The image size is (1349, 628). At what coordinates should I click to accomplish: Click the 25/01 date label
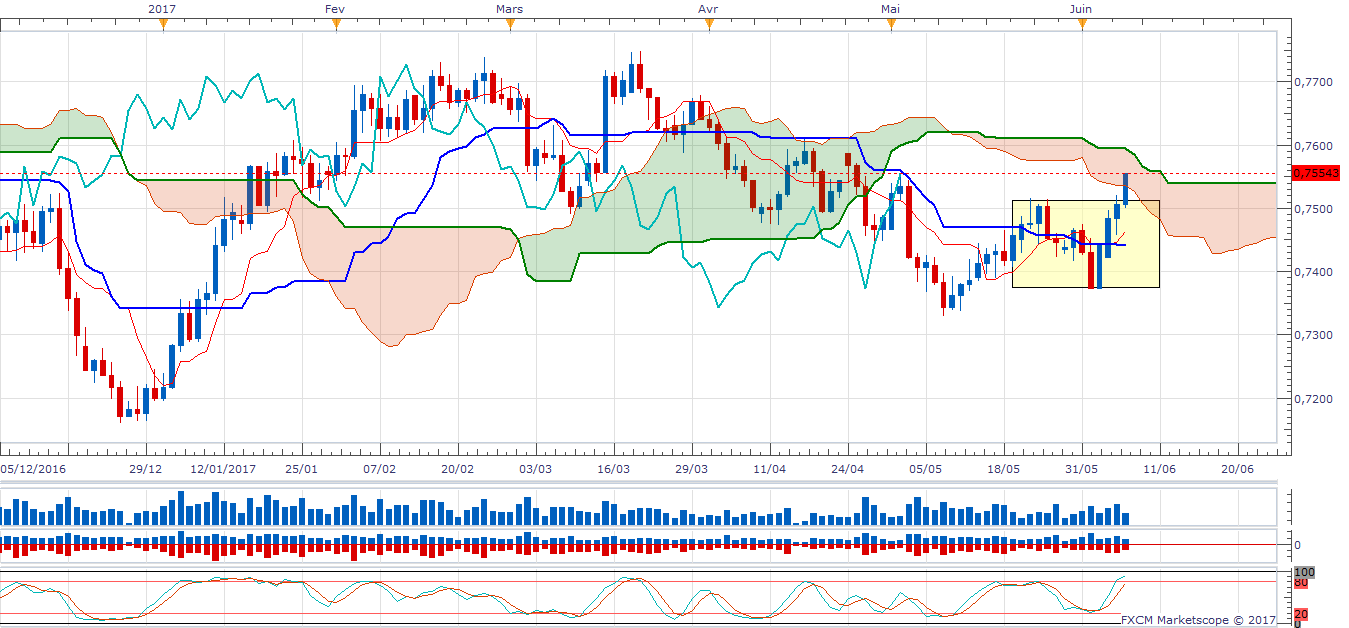tap(302, 467)
